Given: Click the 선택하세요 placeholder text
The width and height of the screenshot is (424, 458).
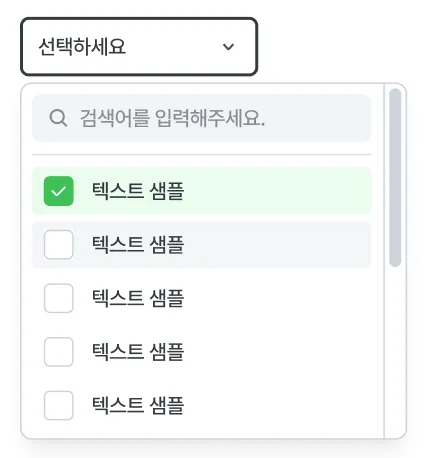Looking at the screenshot, I should [82, 46].
